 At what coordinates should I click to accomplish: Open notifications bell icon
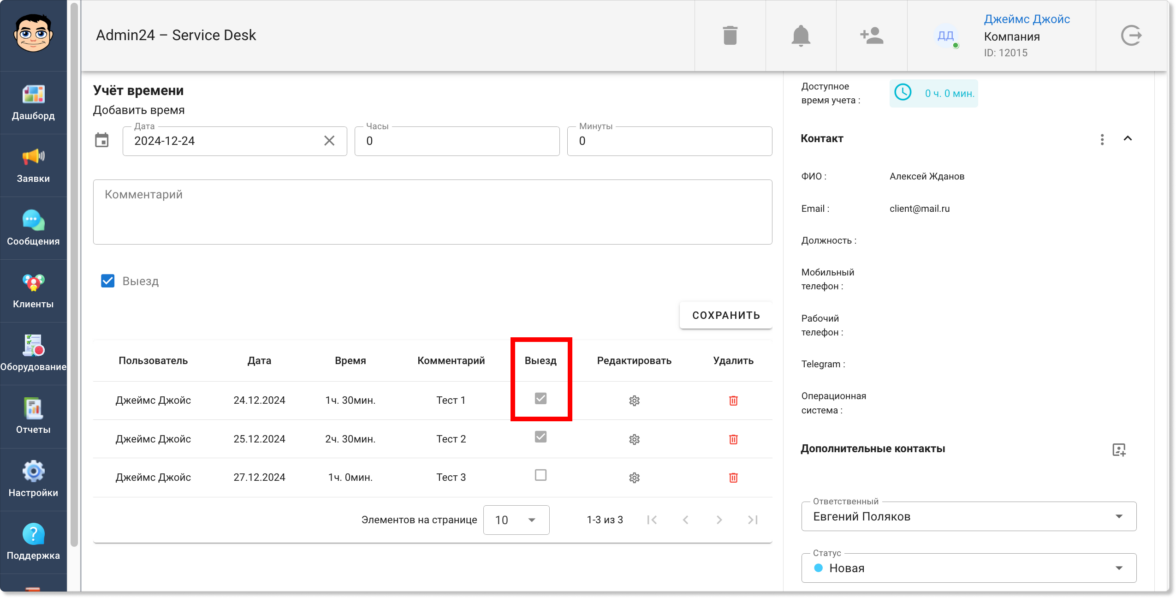801,36
